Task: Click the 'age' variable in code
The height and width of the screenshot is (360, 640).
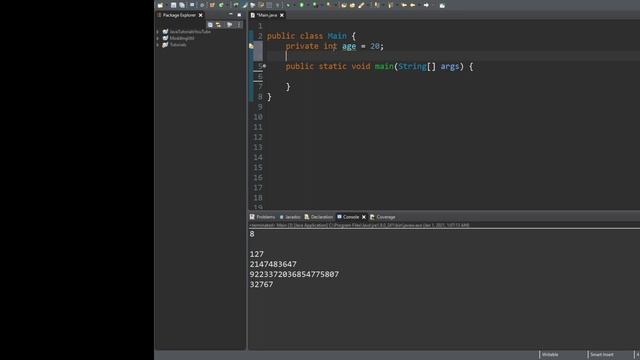Action: (349, 46)
